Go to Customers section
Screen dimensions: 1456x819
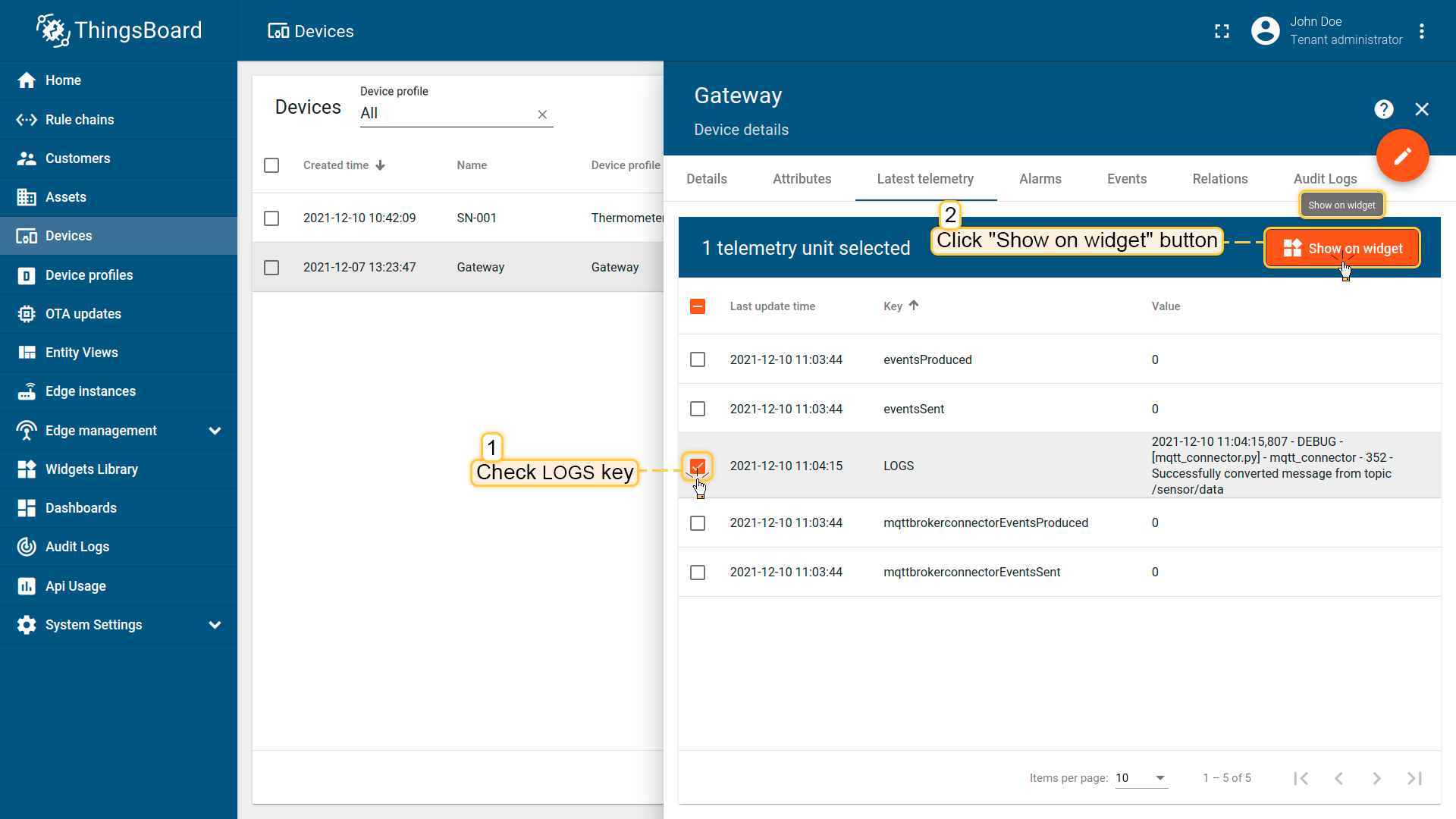click(x=118, y=158)
